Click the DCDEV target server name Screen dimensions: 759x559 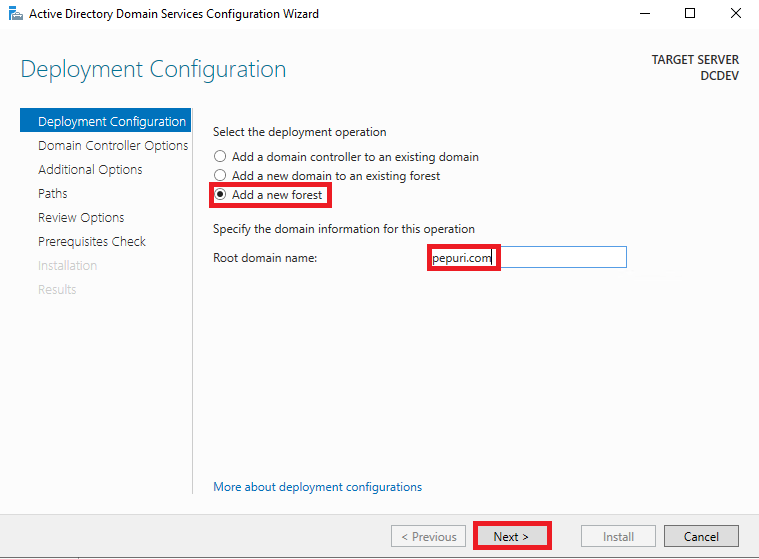[x=719, y=76]
